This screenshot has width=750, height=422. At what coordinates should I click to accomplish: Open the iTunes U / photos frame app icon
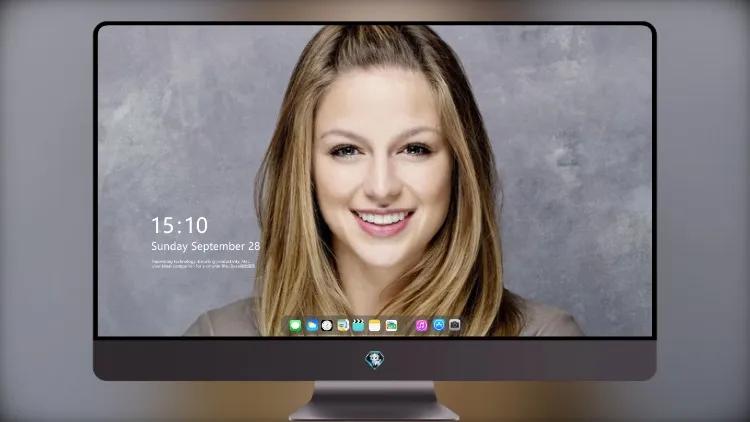(391, 326)
